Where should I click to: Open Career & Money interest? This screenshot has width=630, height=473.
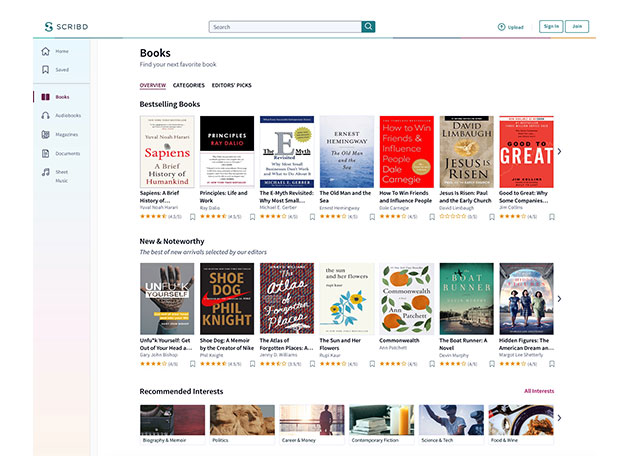(312, 424)
